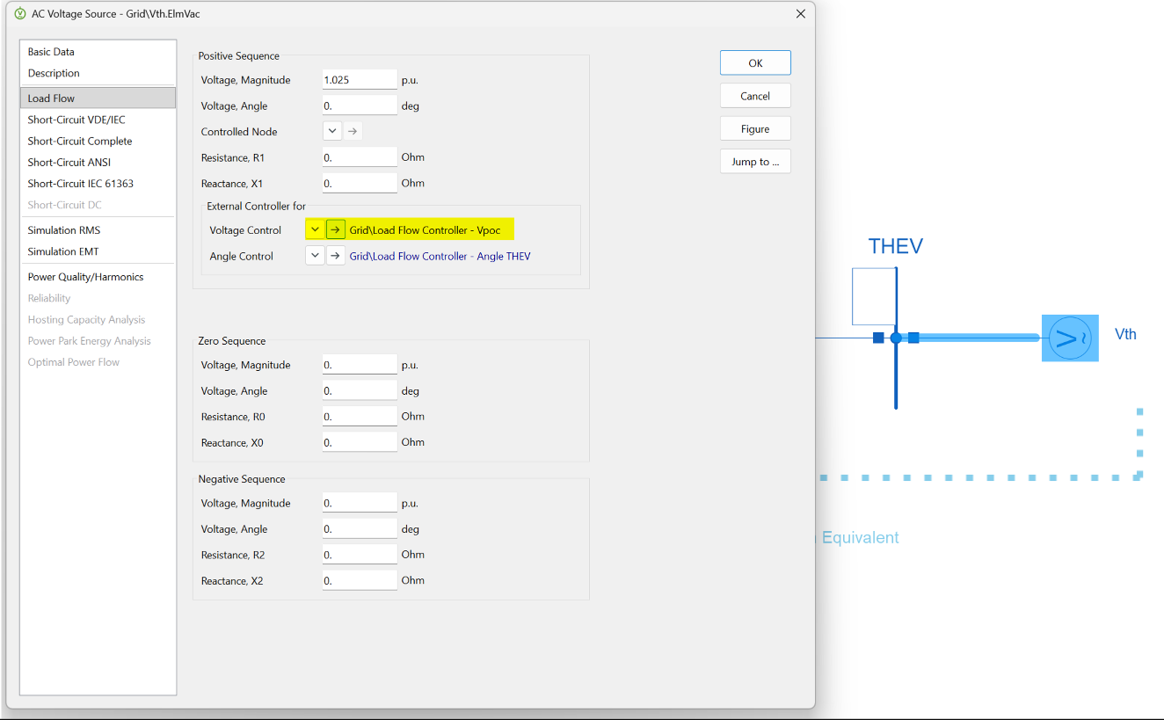The width and height of the screenshot is (1164, 720).
Task: Click the Controlled Node arrow icon
Action: (x=352, y=131)
